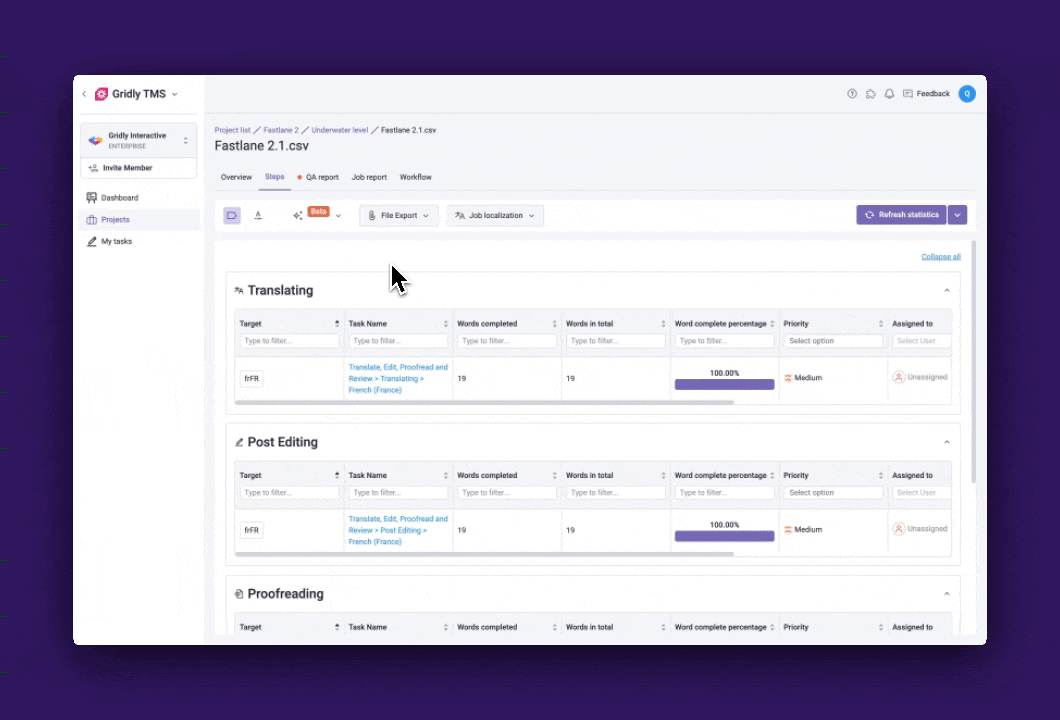Click the Translating 100% progress bar
The image size is (1060, 720).
coord(724,384)
